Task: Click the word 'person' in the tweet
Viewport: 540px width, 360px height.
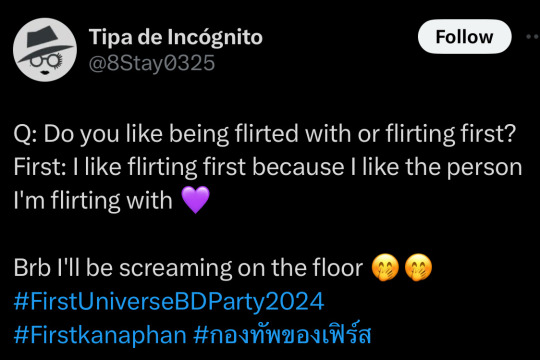Action: click(x=485, y=168)
